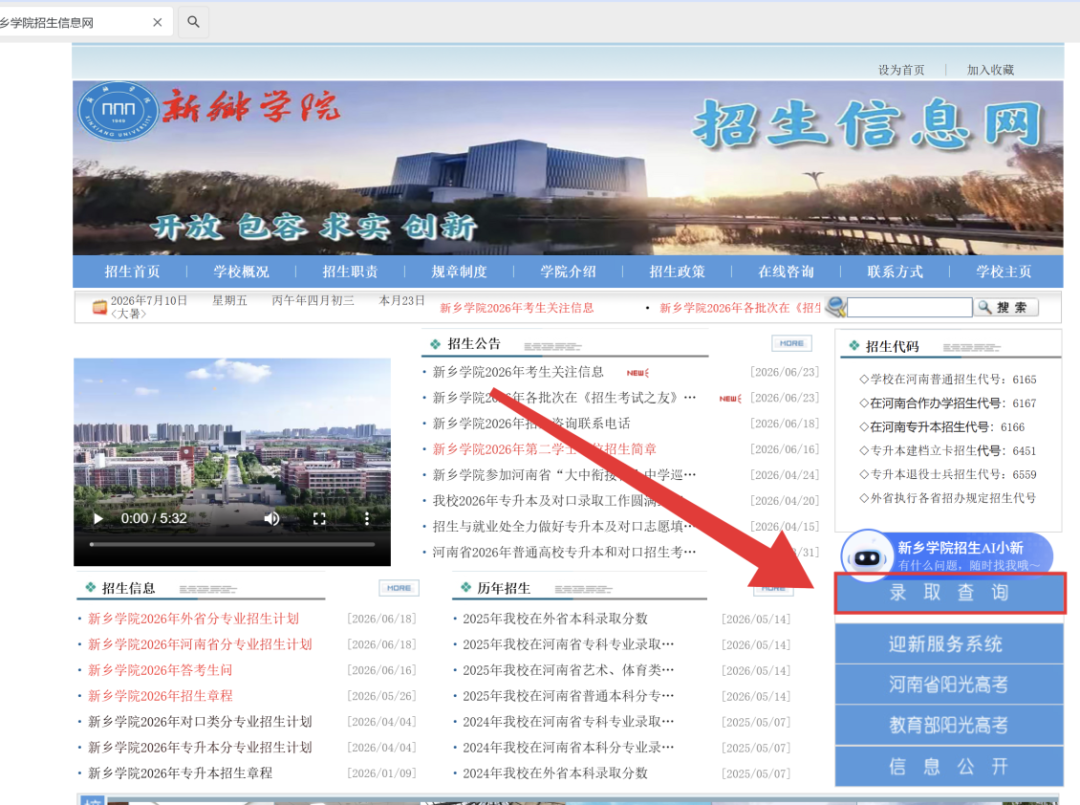Click 学校在河南普通招生代号：6165 text
The height and width of the screenshot is (805, 1080).
948,379
